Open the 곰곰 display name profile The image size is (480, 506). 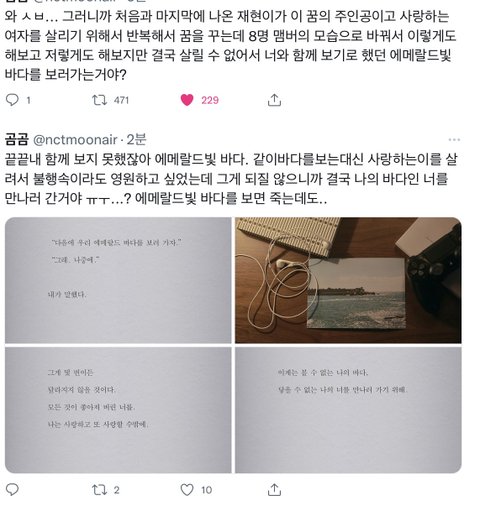coord(17,139)
